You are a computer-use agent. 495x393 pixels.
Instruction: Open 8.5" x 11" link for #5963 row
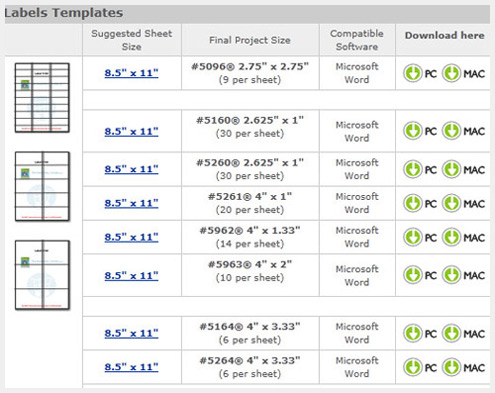point(131,276)
